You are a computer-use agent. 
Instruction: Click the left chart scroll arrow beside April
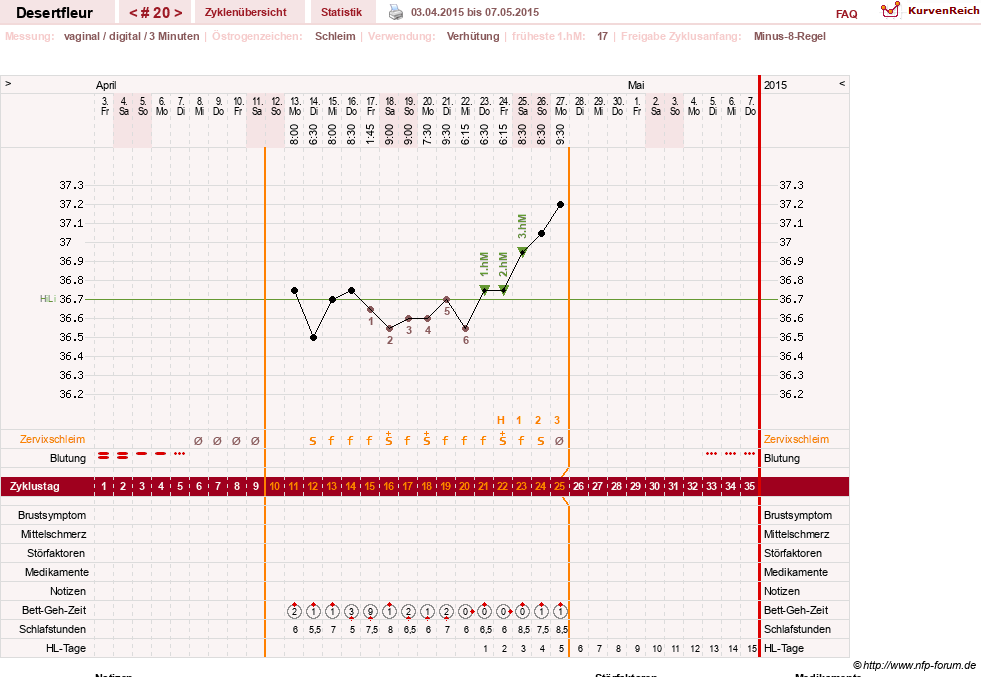(8, 83)
